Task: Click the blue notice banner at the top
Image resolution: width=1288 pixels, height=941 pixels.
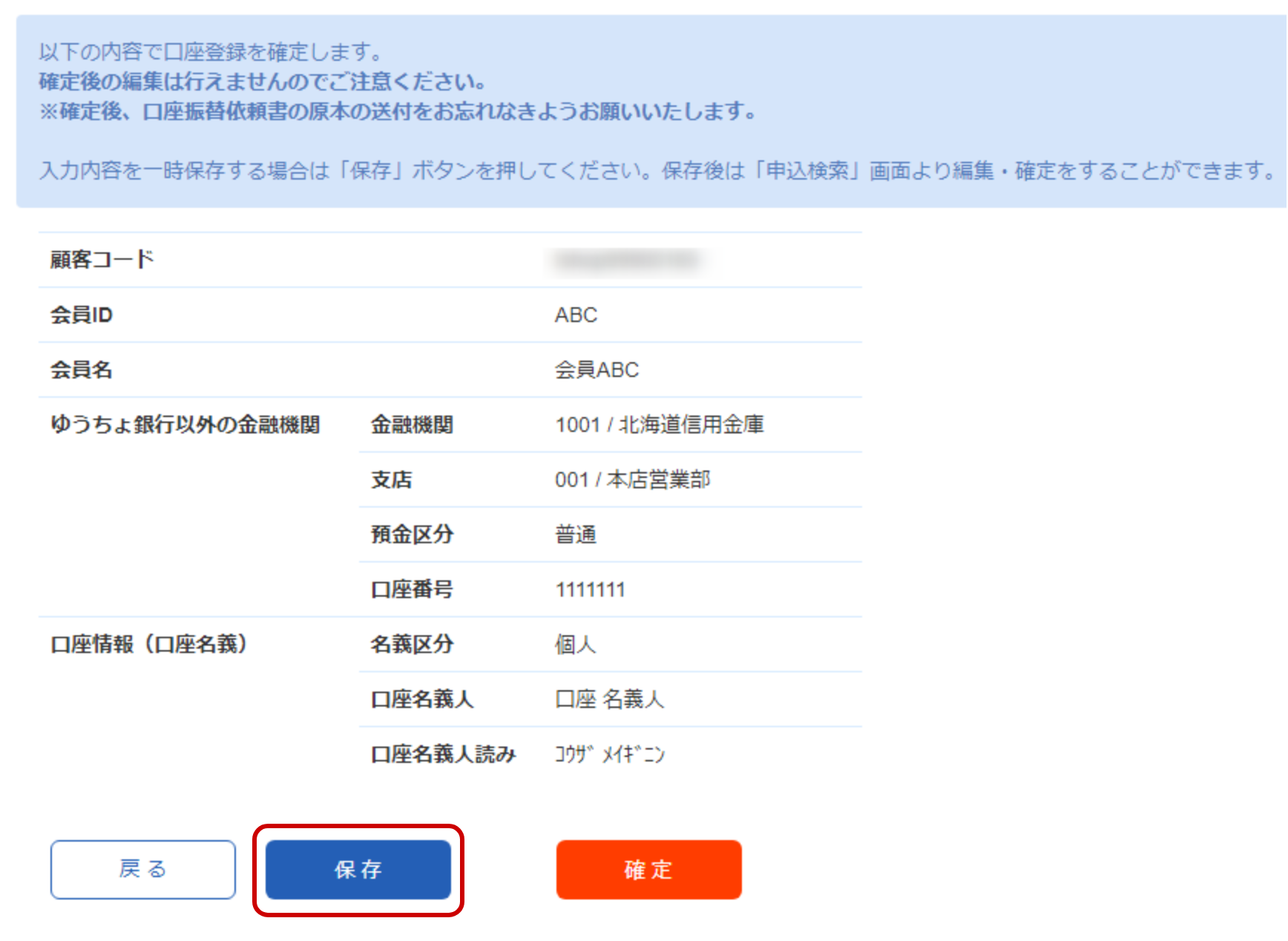Action: (x=644, y=108)
